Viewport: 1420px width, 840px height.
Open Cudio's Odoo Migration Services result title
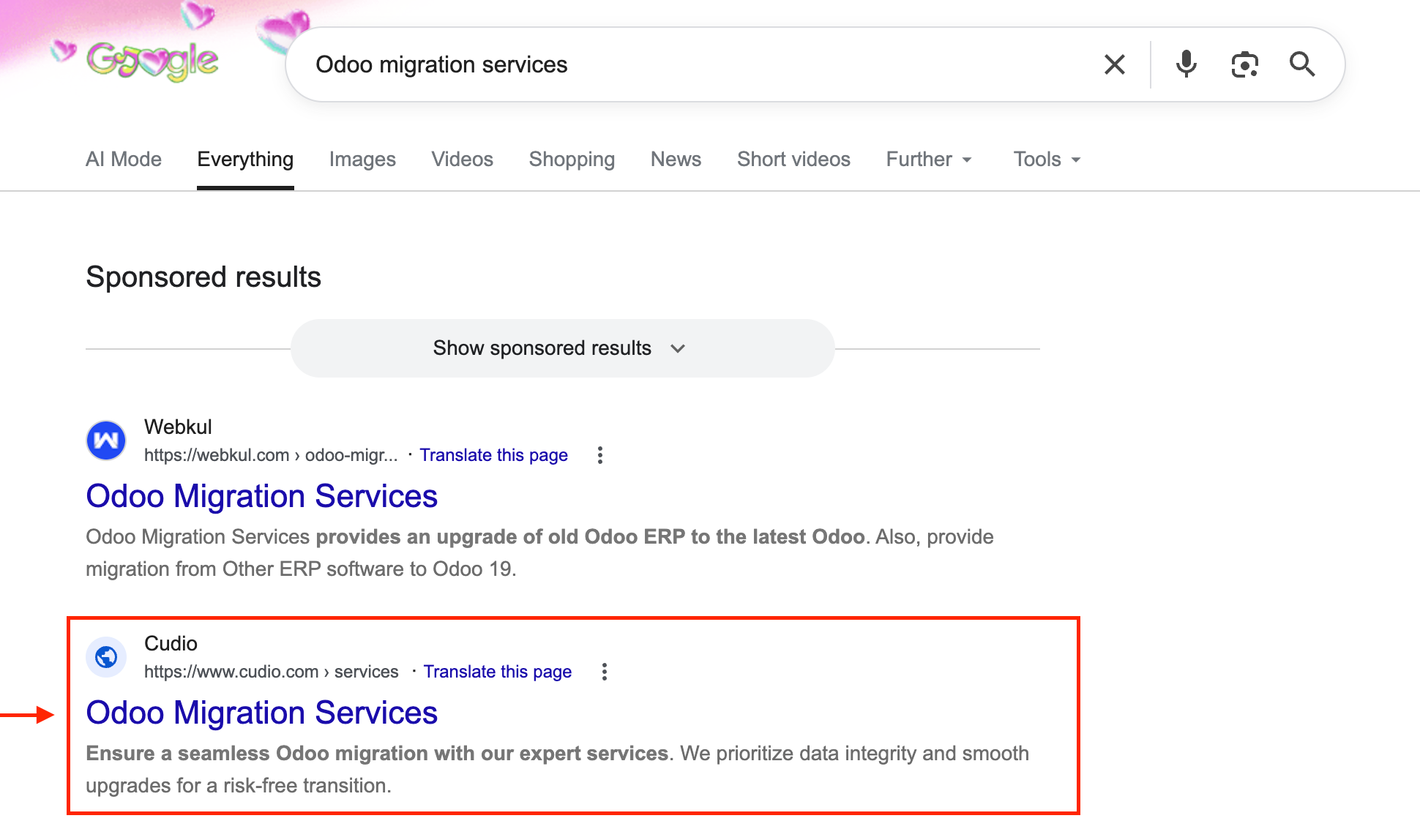pyautogui.click(x=262, y=713)
